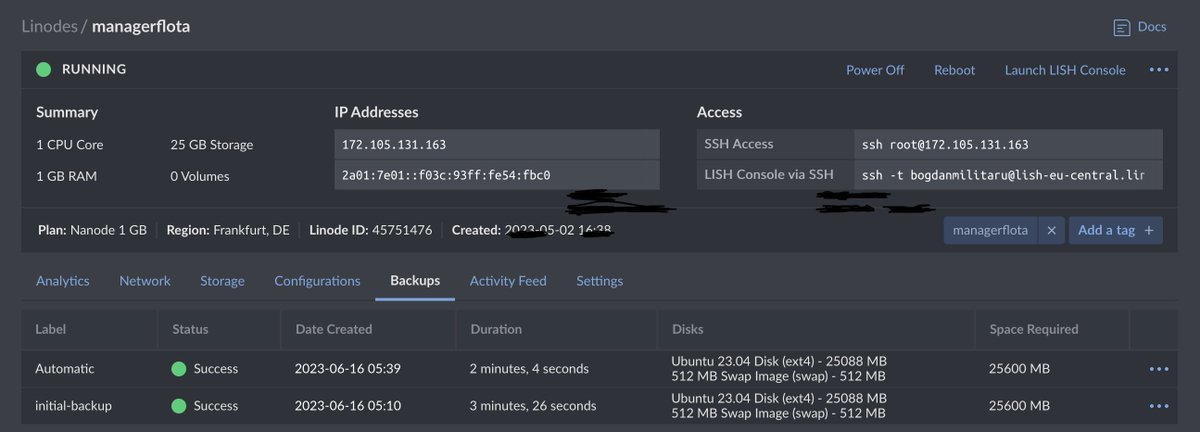Click the Status column header
The image size is (1200, 432).
pyautogui.click(x=190, y=329)
